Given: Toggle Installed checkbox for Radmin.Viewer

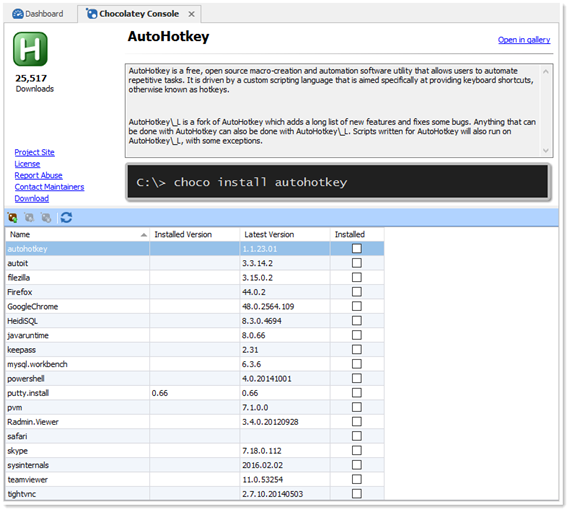Looking at the screenshot, I should click(357, 422).
